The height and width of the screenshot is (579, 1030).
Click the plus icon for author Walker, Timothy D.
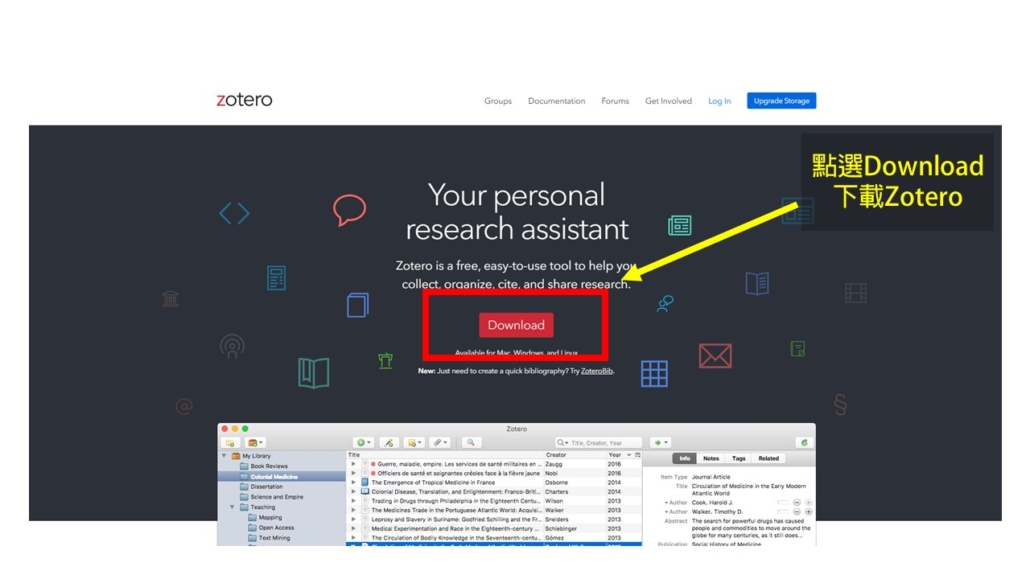coord(809,512)
